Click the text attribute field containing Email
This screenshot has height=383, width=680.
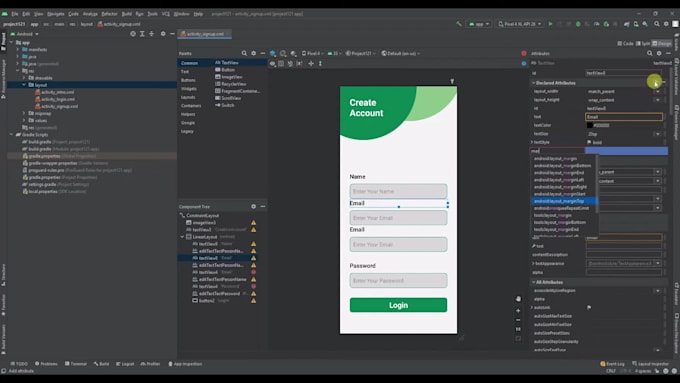(624, 117)
